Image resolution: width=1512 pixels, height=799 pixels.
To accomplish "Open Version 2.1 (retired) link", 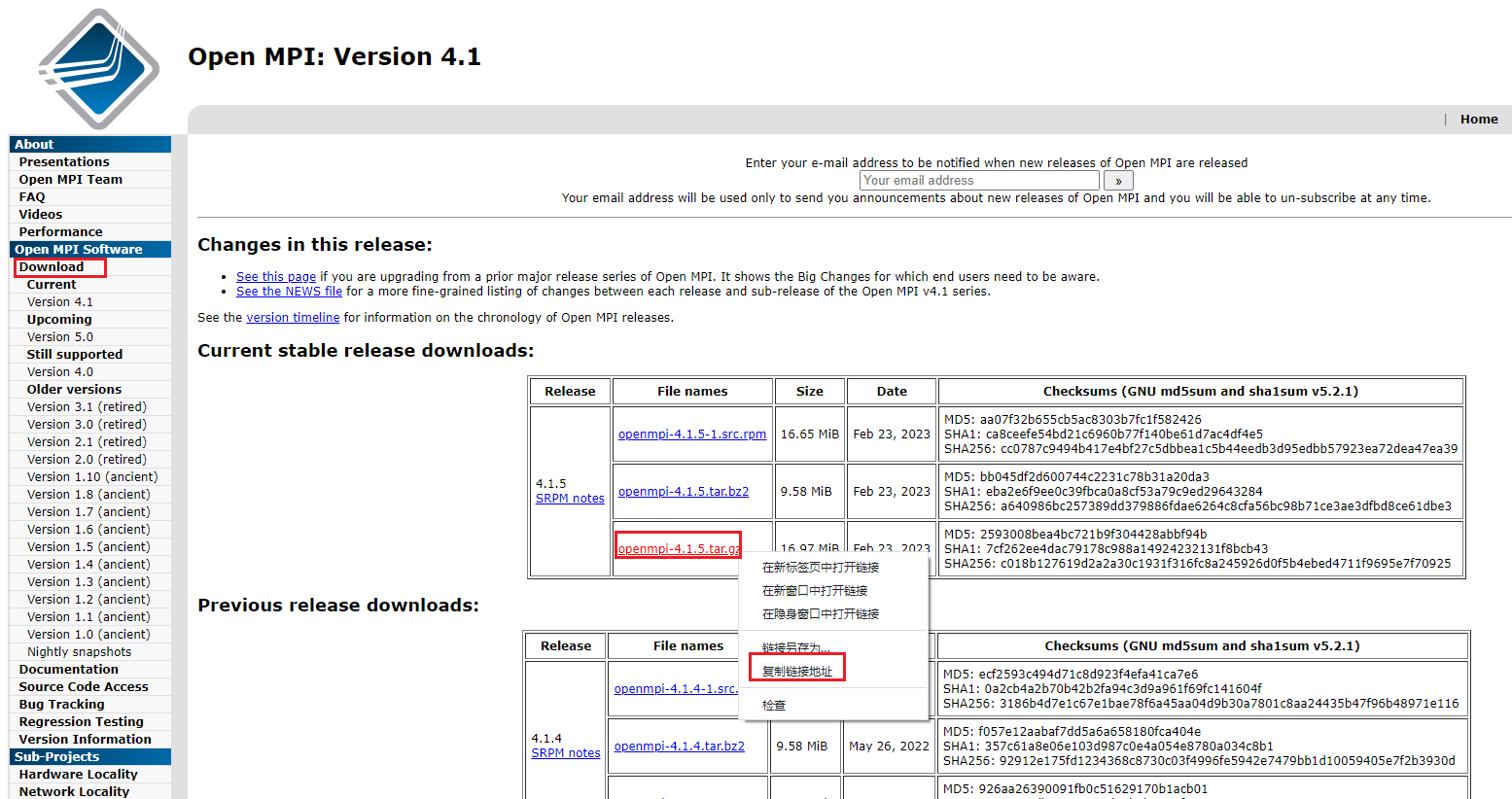I will 88,442.
